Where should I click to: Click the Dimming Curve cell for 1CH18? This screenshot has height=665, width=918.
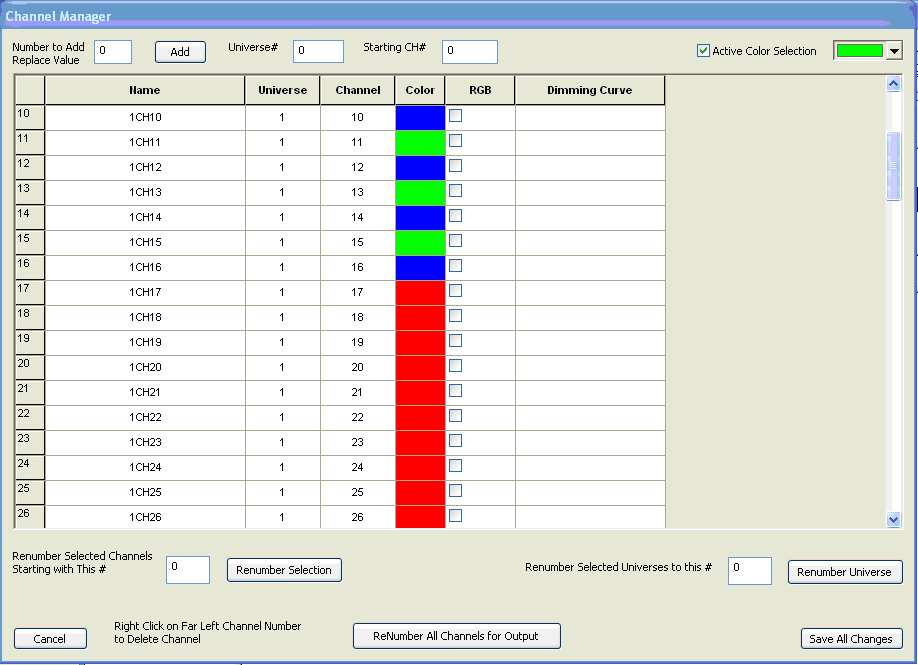pos(590,318)
